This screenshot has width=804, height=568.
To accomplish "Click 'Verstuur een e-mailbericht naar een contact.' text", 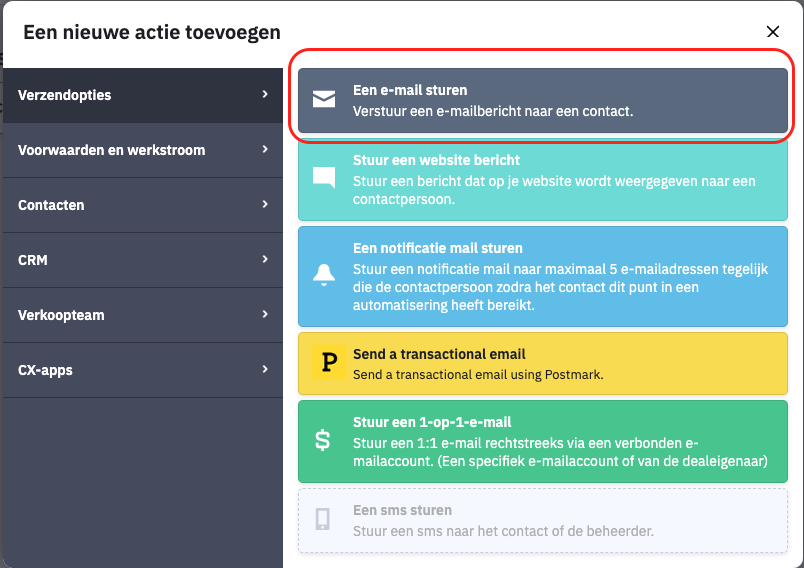I will [493, 111].
